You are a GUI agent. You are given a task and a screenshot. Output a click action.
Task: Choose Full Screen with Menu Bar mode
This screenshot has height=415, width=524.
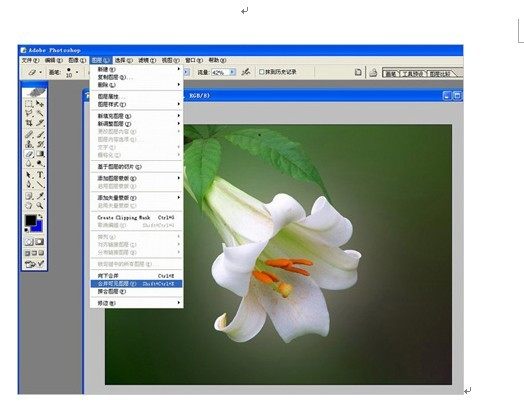(x=34, y=253)
